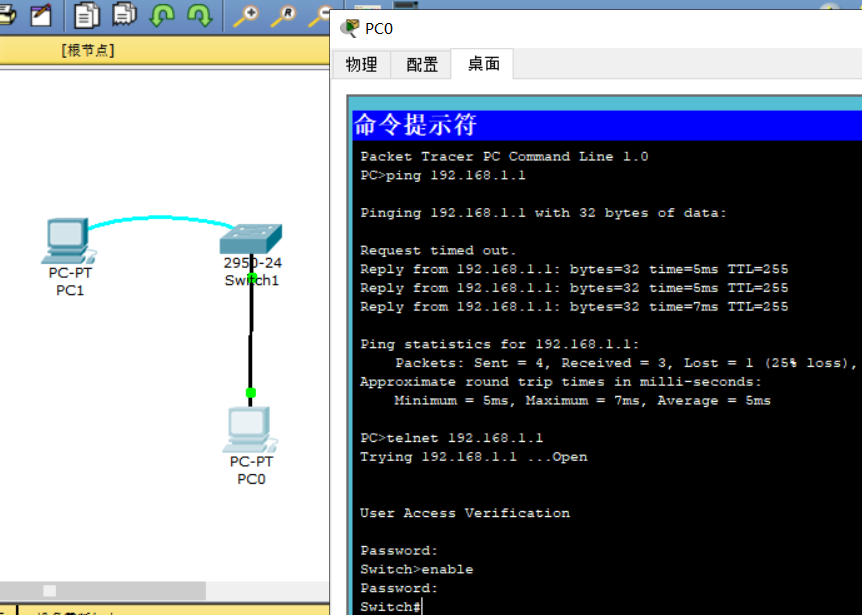The height and width of the screenshot is (615, 862).
Task: Click the Zoom Reset magnifier
Action: point(284,15)
